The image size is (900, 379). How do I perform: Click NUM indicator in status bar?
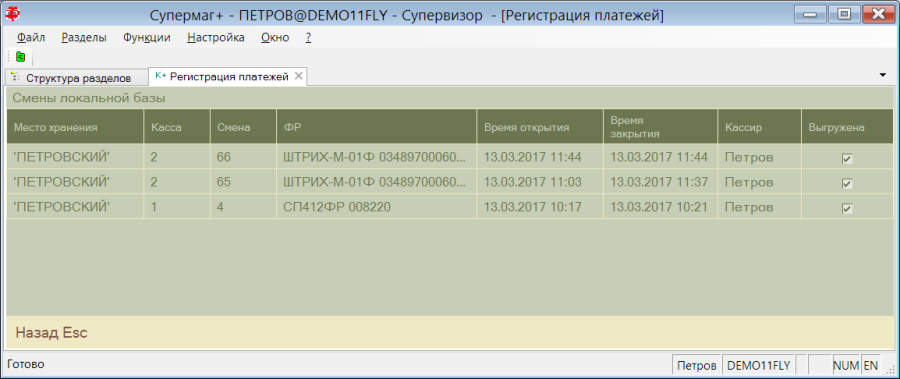(846, 365)
